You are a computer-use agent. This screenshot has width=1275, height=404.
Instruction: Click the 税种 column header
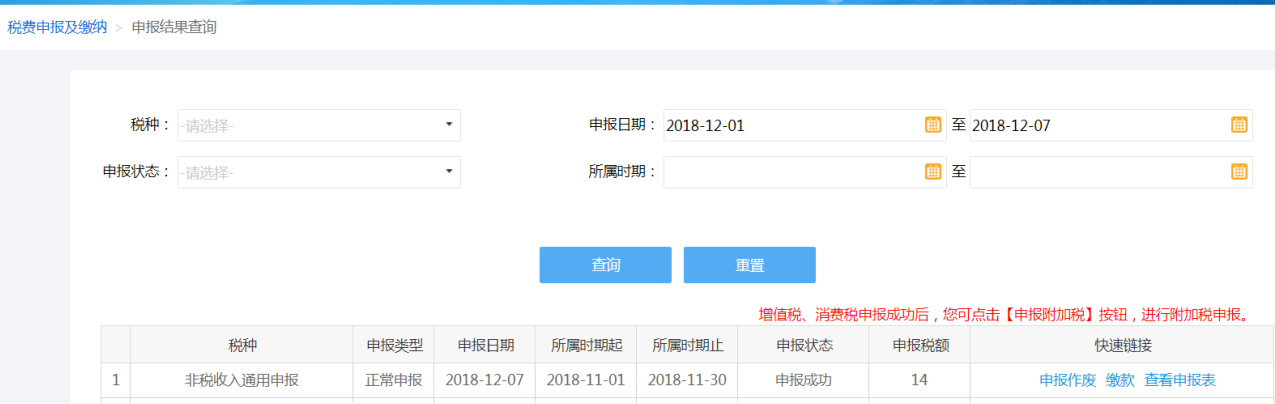click(x=242, y=345)
